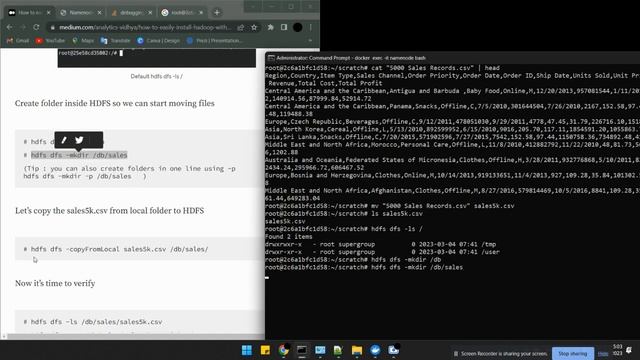Image resolution: width=640 pixels, height=360 pixels.
Task: Switch to the Medium 'How to' browser tab
Action: click(x=29, y=13)
